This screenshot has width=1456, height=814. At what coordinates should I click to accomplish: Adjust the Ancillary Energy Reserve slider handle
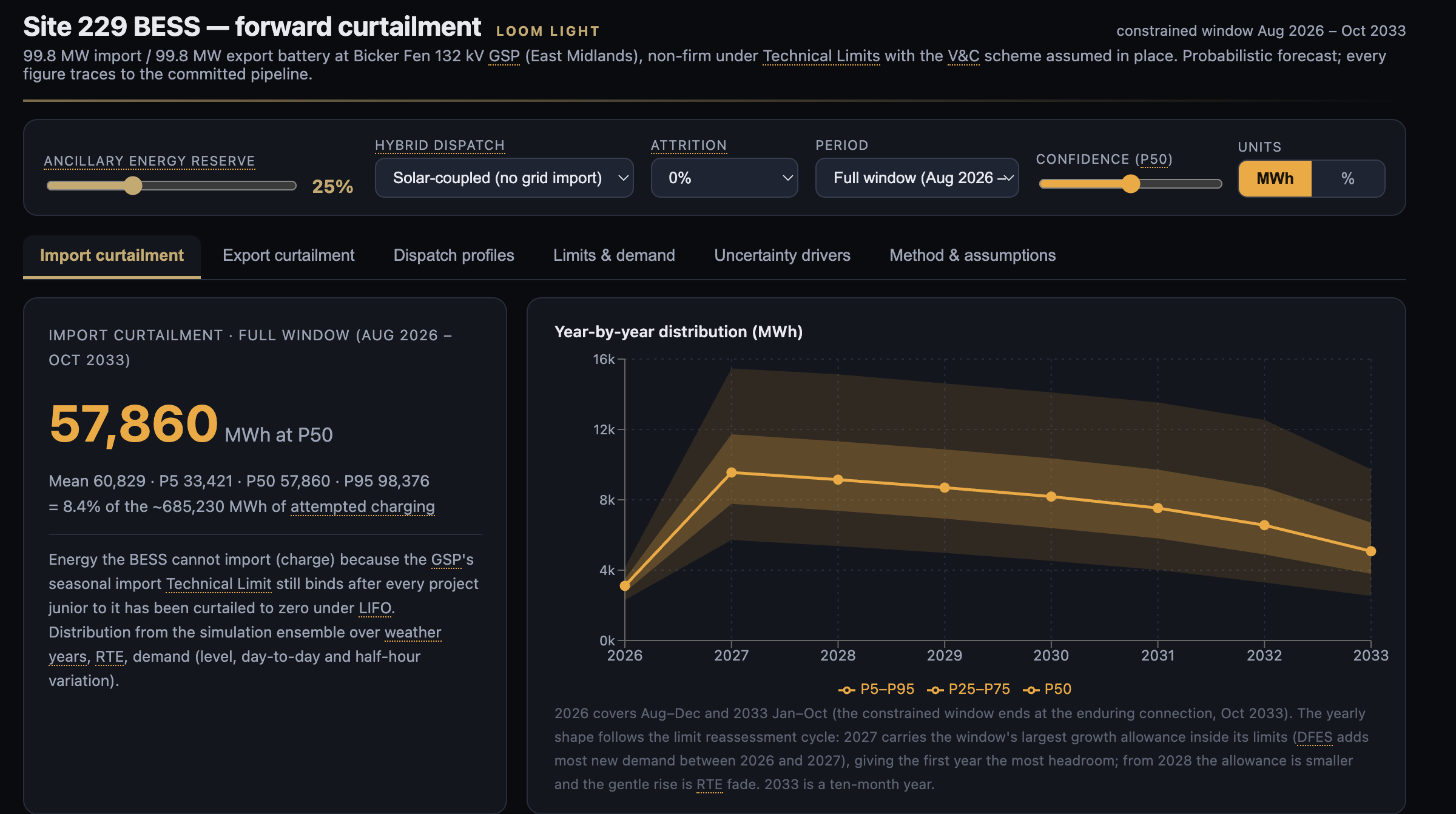point(133,186)
